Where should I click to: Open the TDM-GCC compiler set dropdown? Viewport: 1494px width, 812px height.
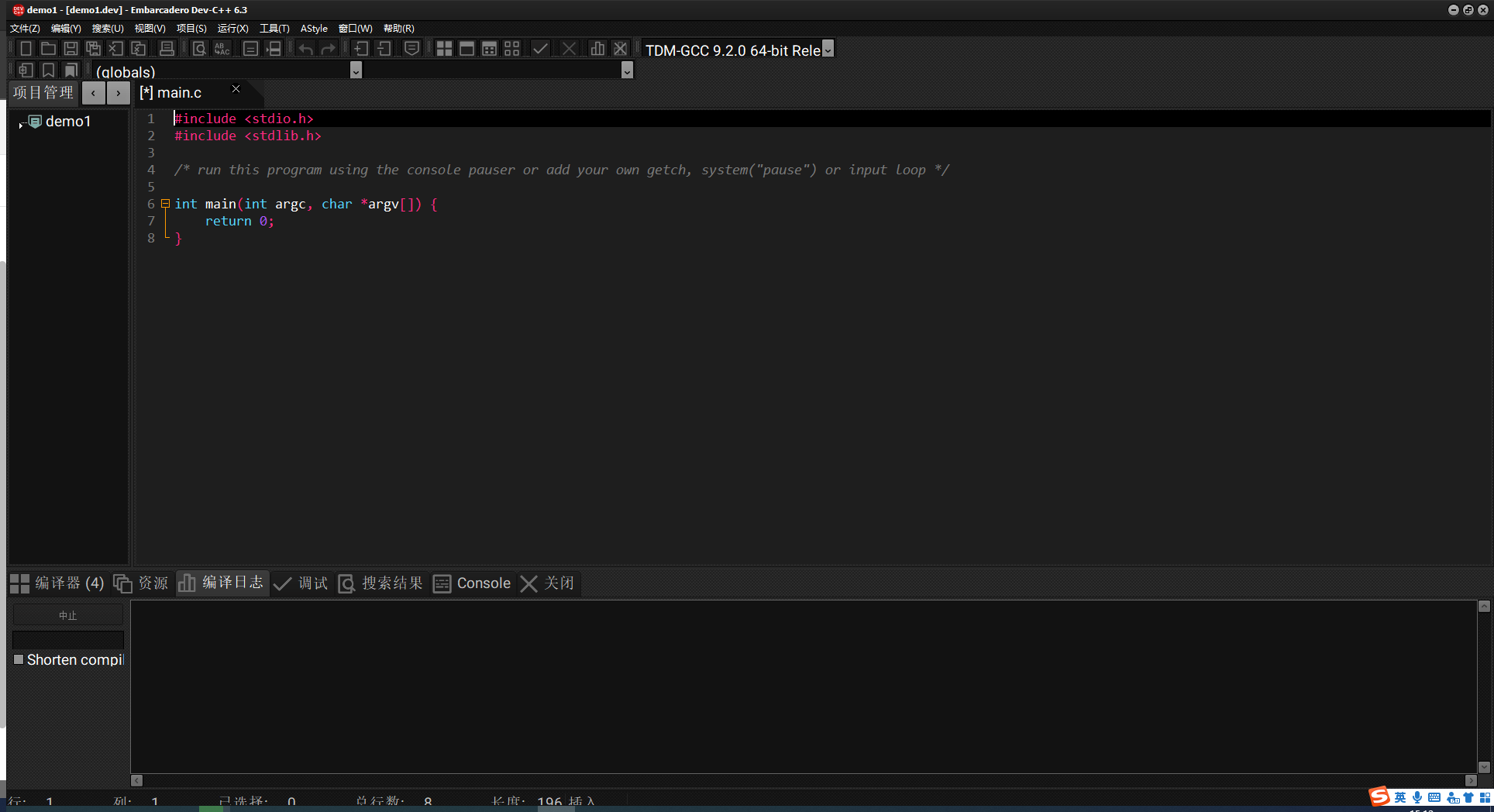pyautogui.click(x=828, y=49)
